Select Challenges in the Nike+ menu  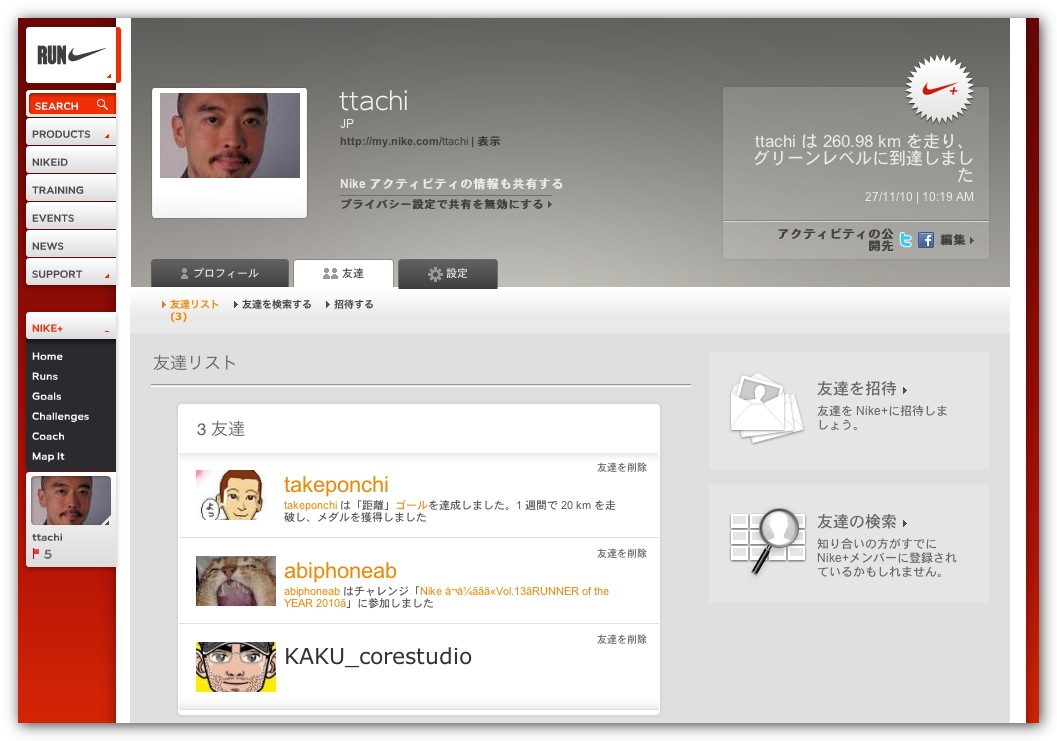click(60, 416)
